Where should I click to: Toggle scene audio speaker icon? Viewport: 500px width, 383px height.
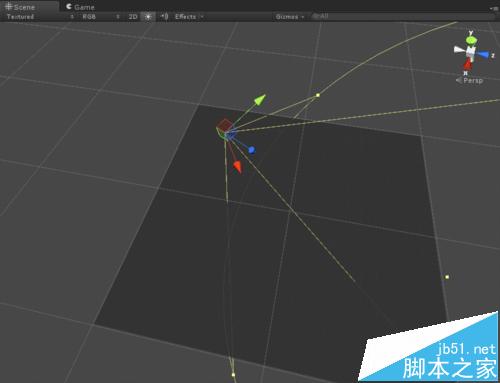[164, 16]
